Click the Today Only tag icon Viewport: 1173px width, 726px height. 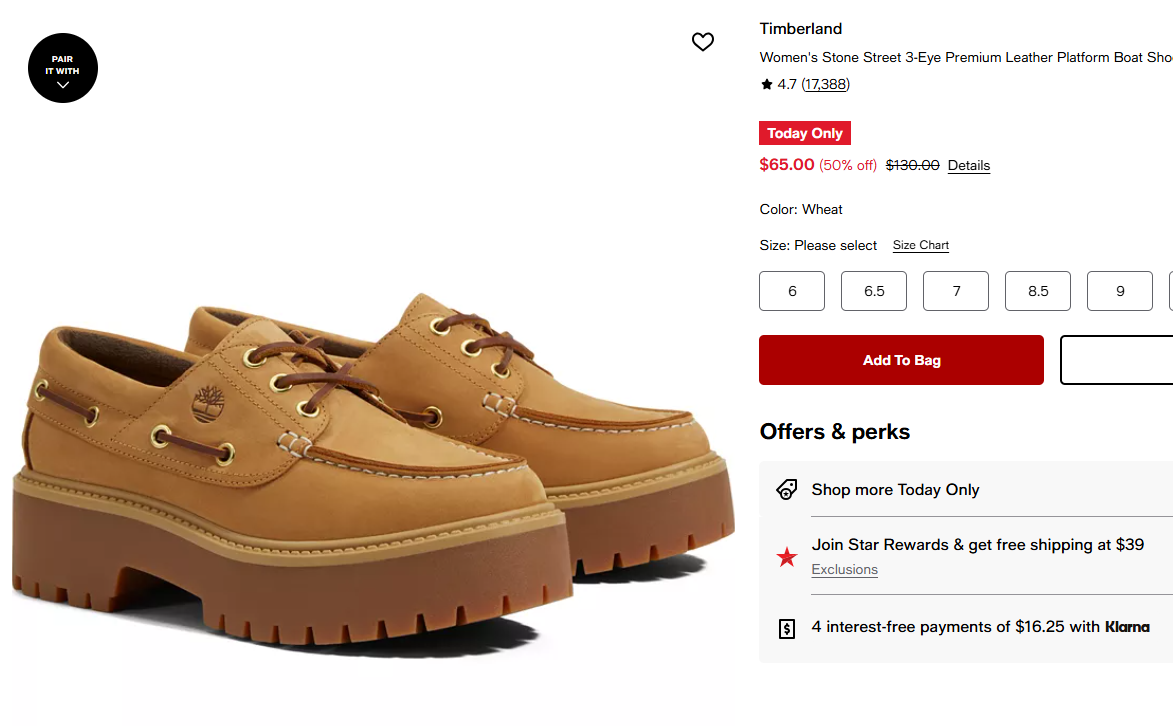point(786,489)
